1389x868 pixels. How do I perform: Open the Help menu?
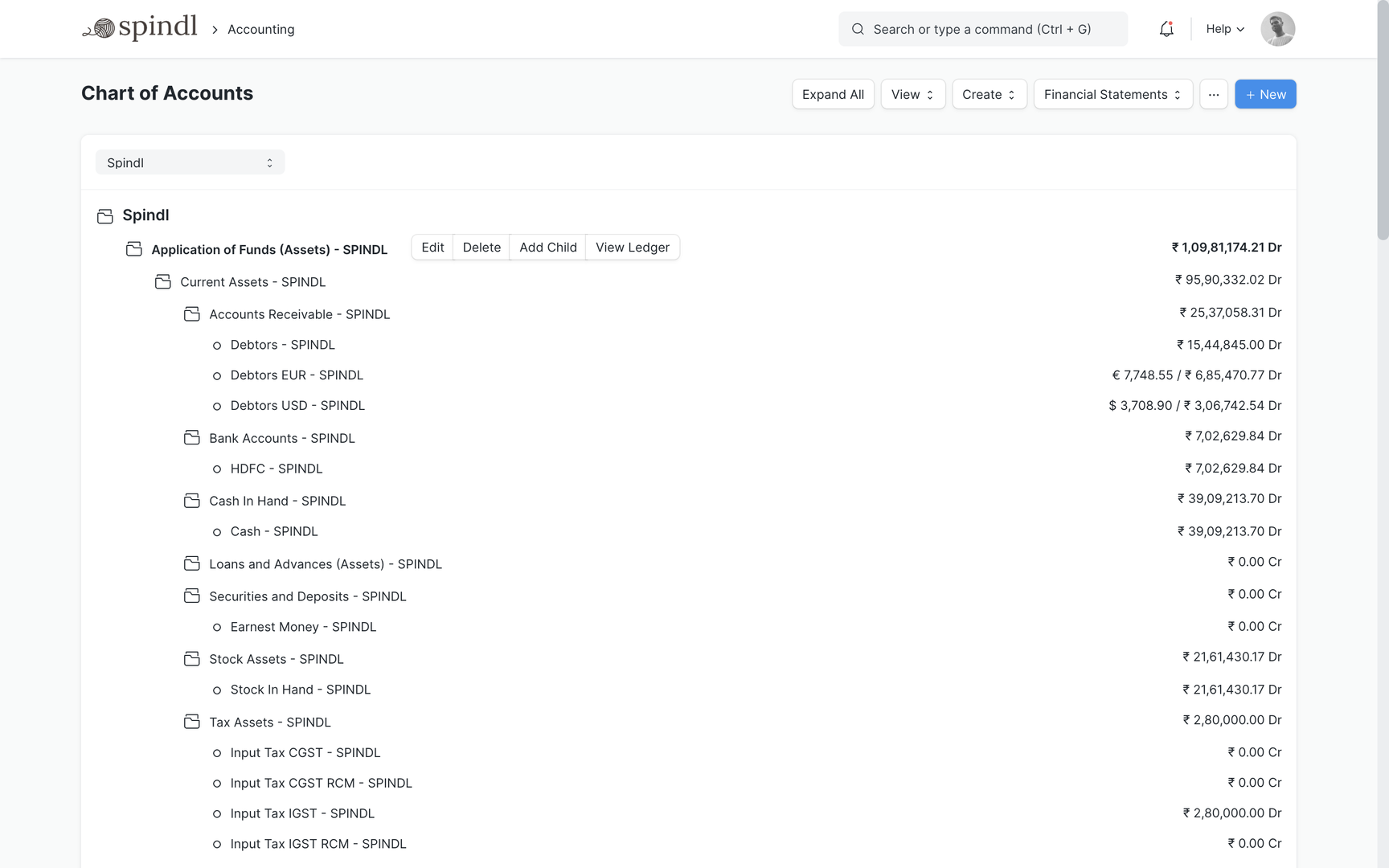(1225, 29)
